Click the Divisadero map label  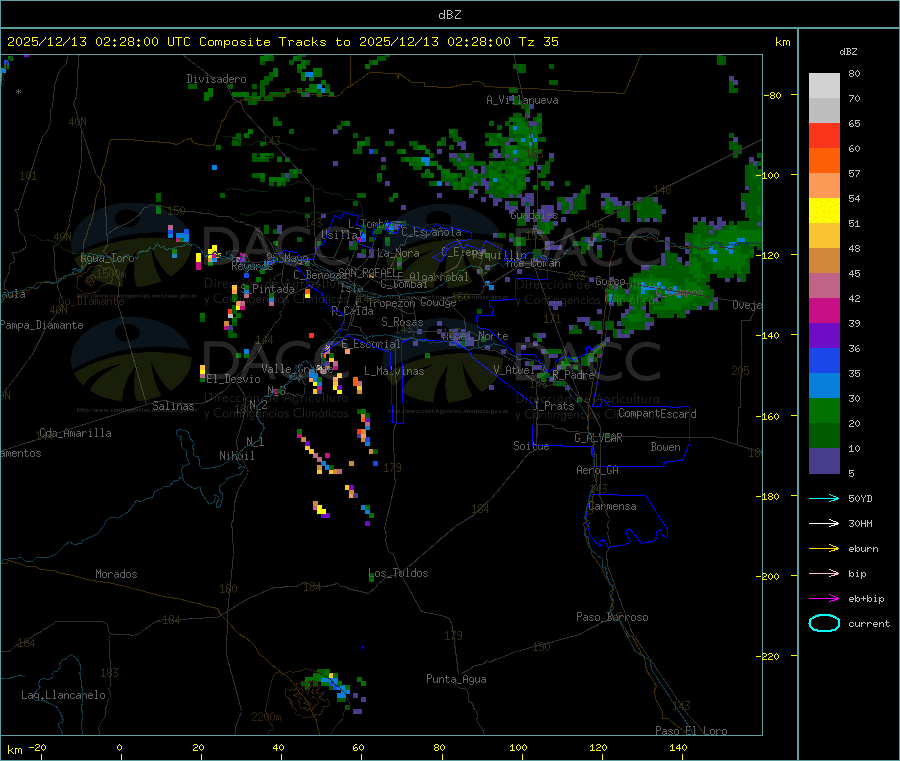[216, 79]
